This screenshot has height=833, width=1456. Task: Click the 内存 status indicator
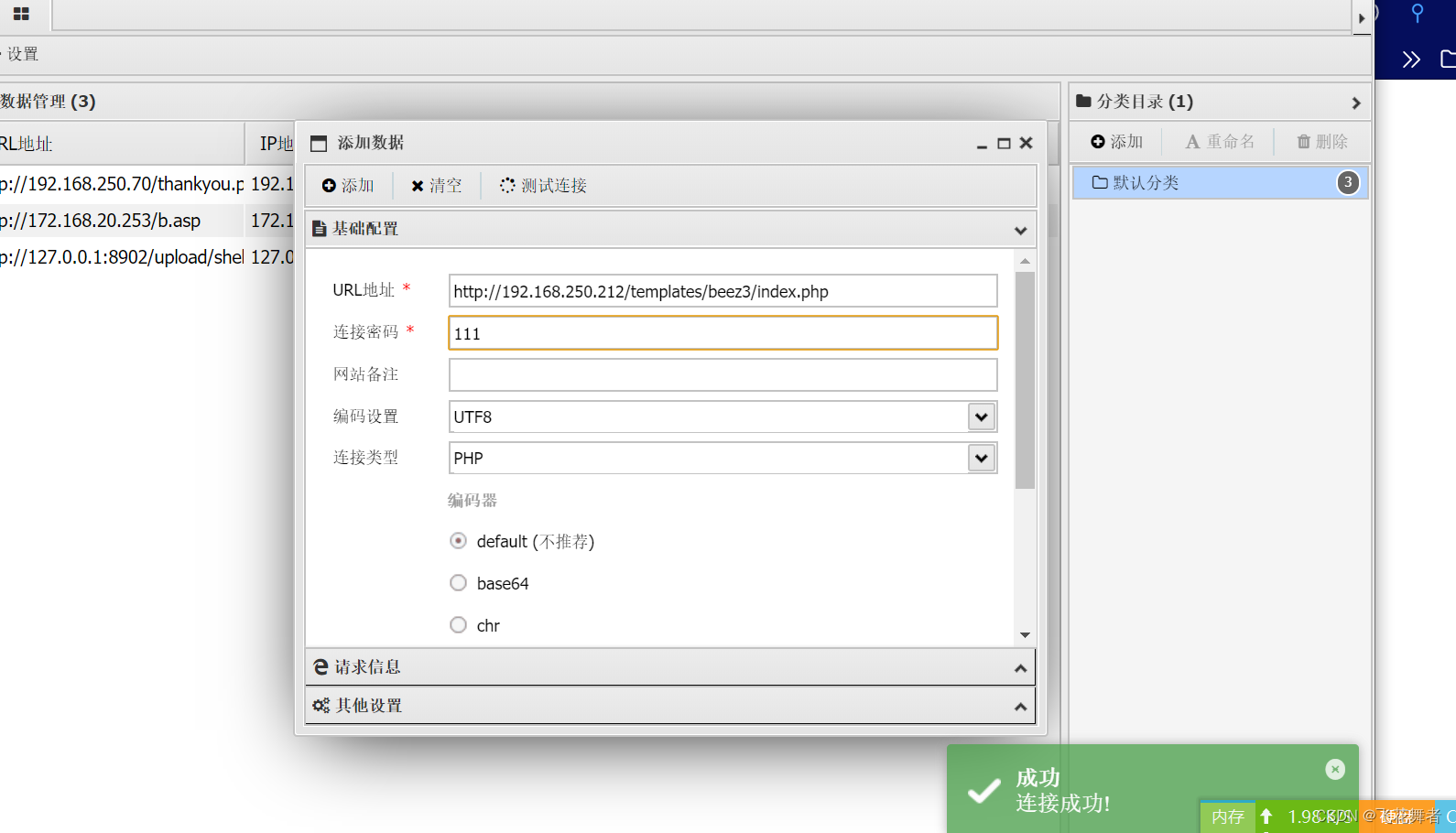coord(1228,817)
